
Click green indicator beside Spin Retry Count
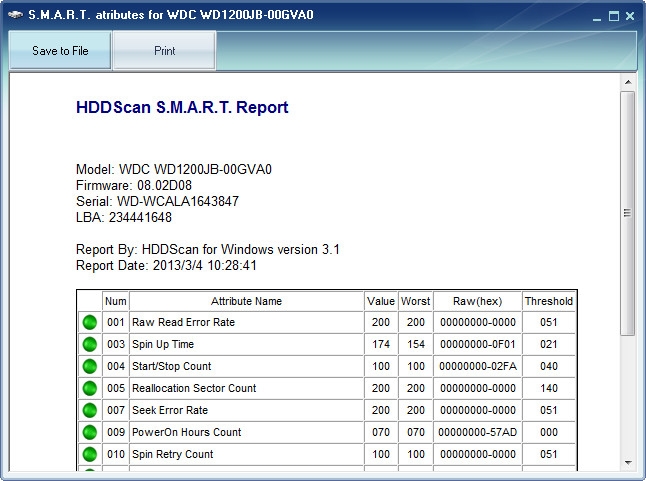click(89, 454)
